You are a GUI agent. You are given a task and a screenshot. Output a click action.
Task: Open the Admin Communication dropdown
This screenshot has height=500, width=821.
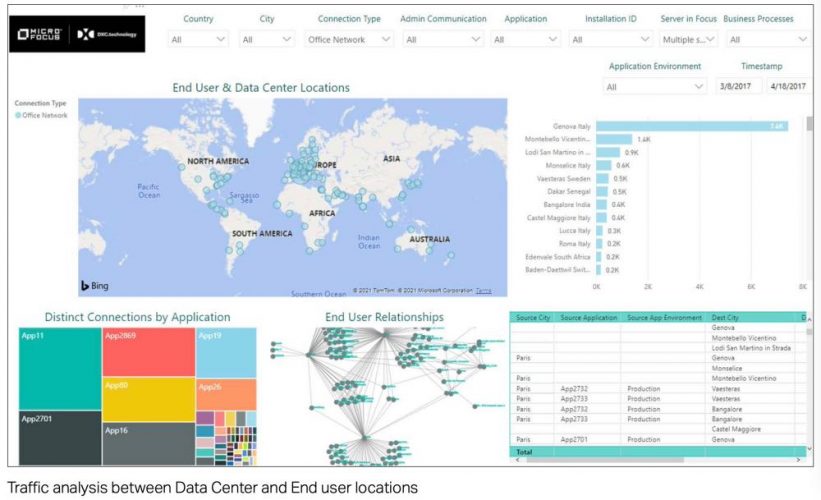(x=443, y=39)
